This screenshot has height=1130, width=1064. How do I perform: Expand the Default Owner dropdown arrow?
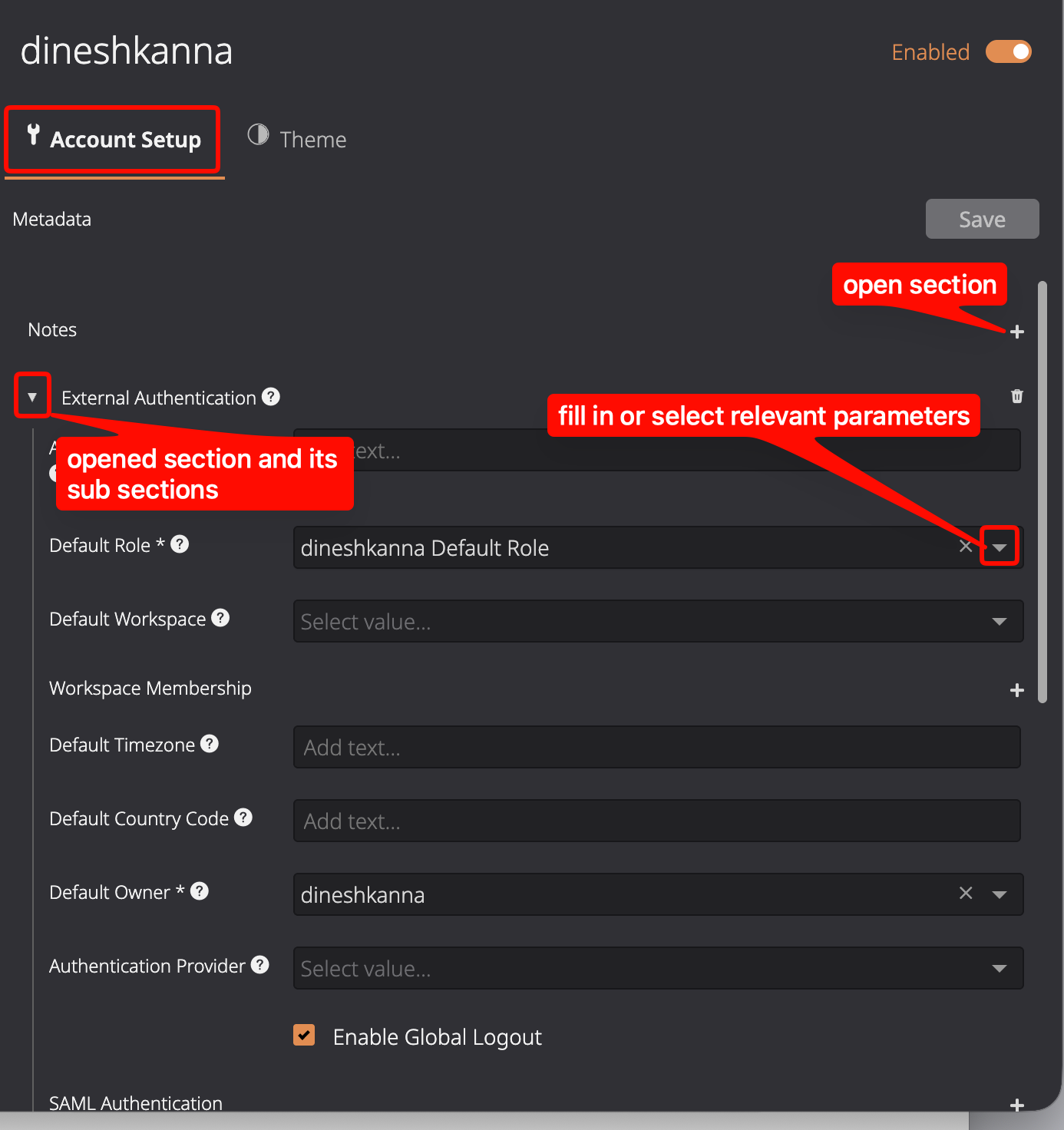[1000, 894]
